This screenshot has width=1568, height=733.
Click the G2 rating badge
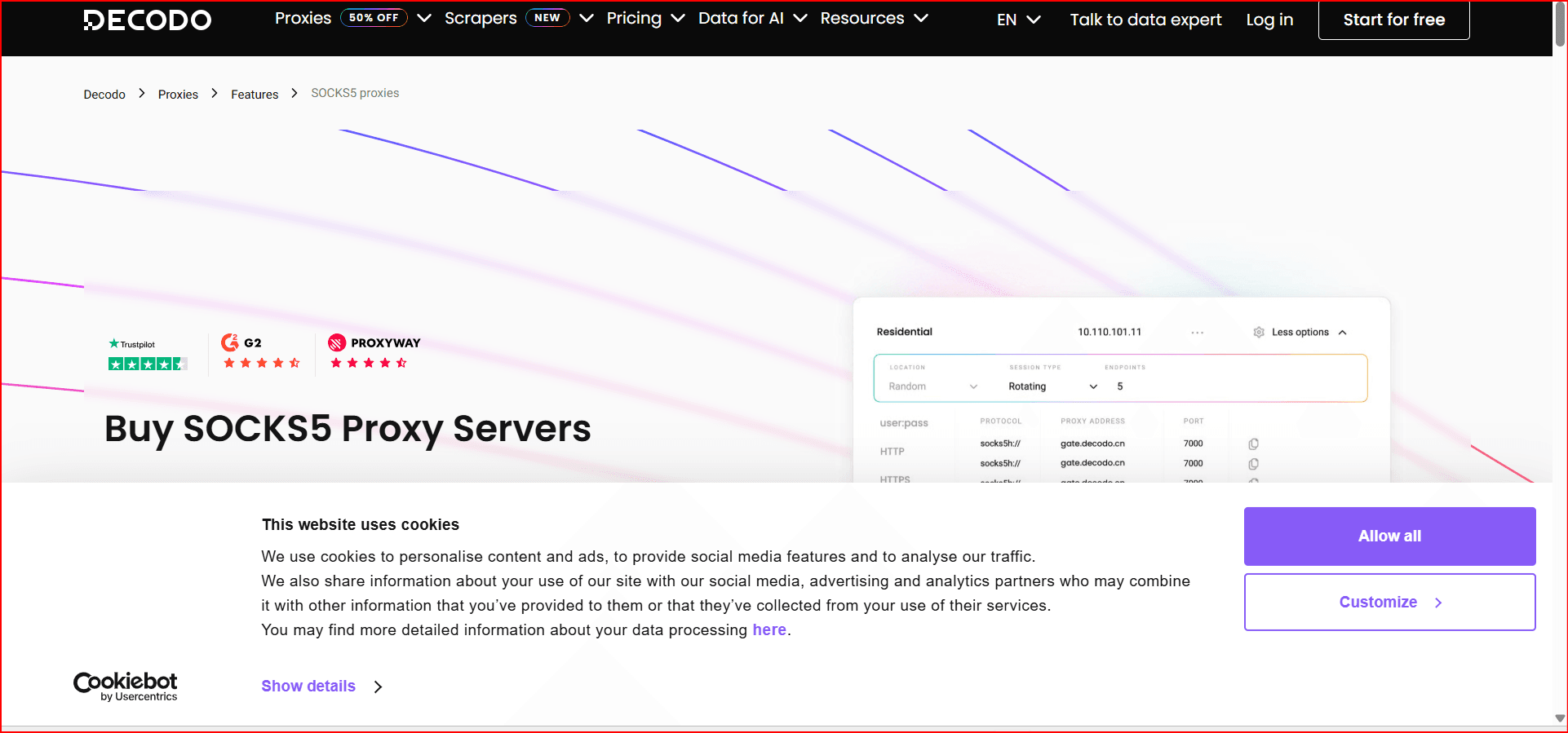[x=261, y=352]
